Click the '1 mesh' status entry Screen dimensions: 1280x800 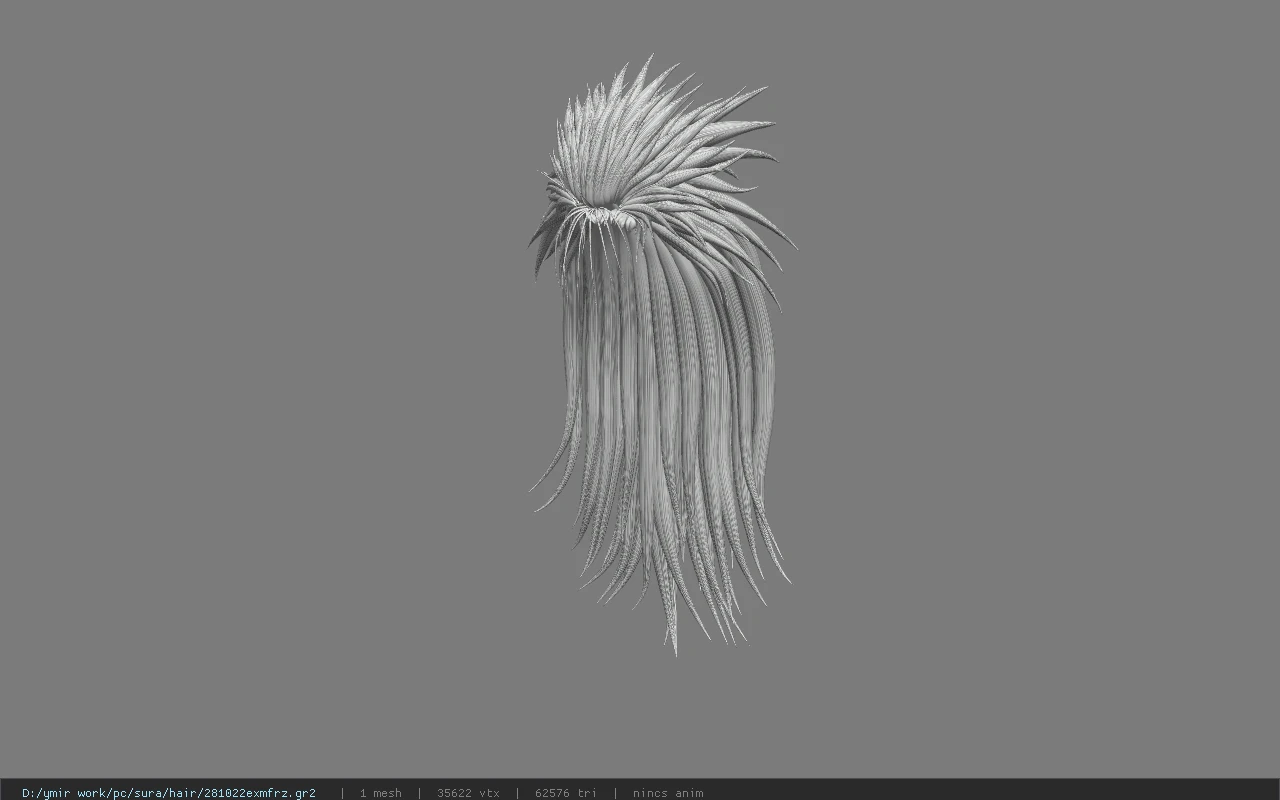coord(380,793)
